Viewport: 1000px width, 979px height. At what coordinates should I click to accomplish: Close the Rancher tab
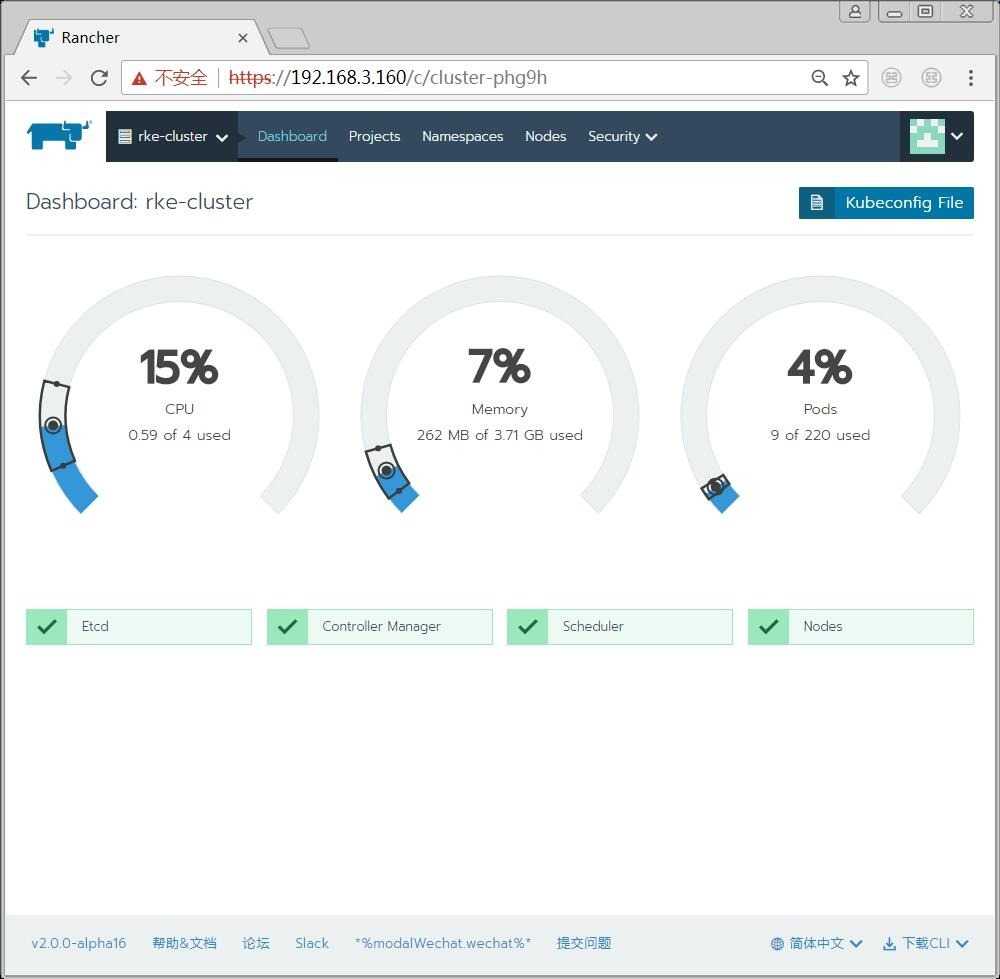click(x=242, y=38)
